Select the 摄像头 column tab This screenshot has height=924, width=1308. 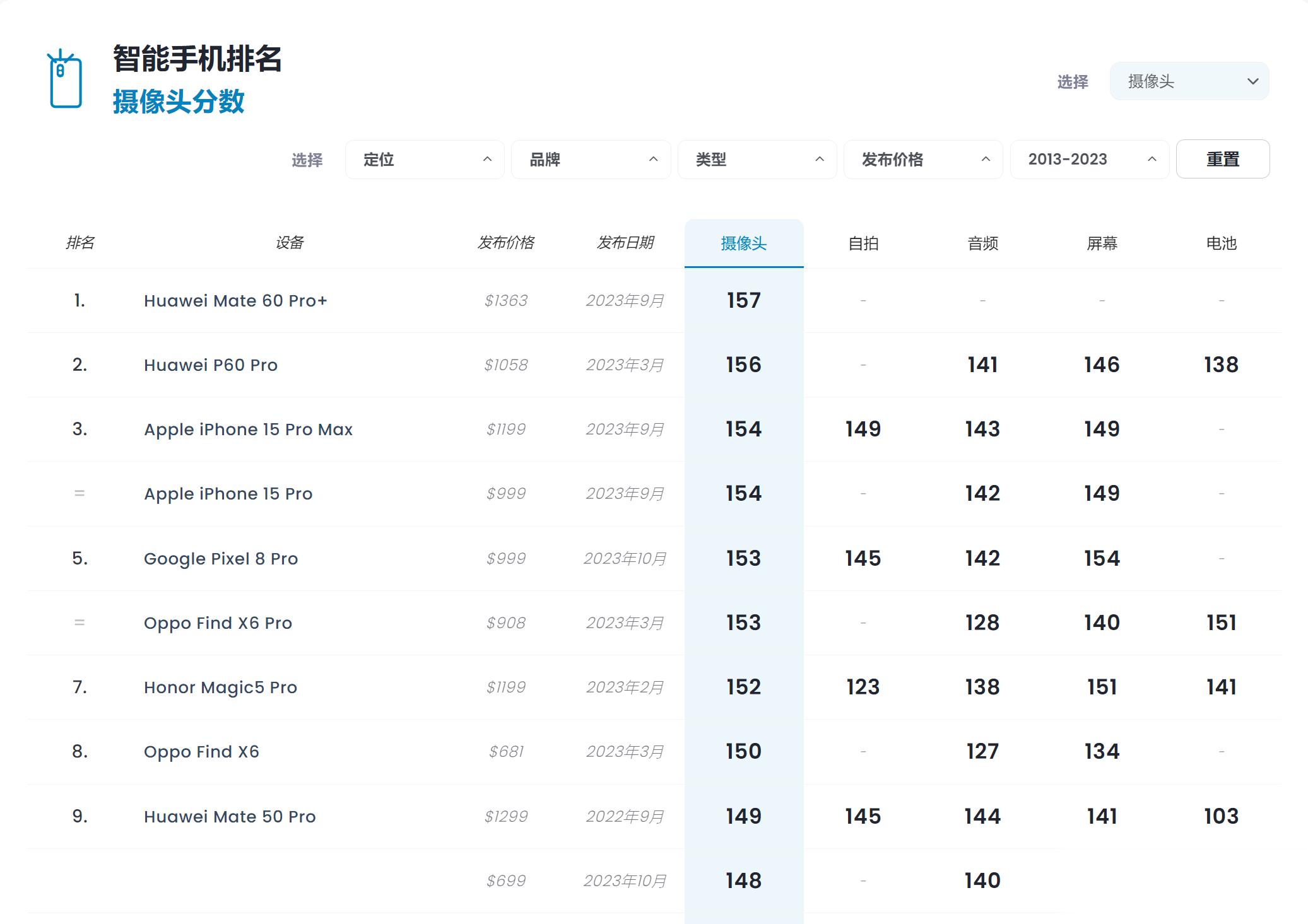coord(744,243)
